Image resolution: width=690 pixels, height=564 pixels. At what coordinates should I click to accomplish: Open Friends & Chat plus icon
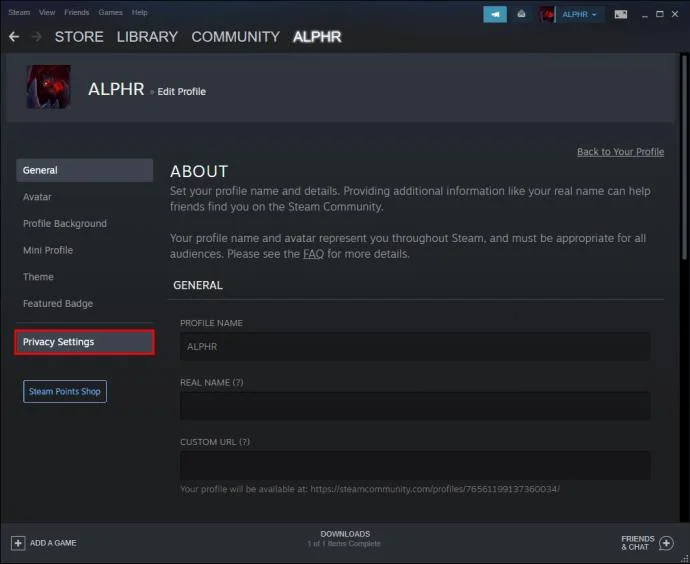tap(666, 543)
